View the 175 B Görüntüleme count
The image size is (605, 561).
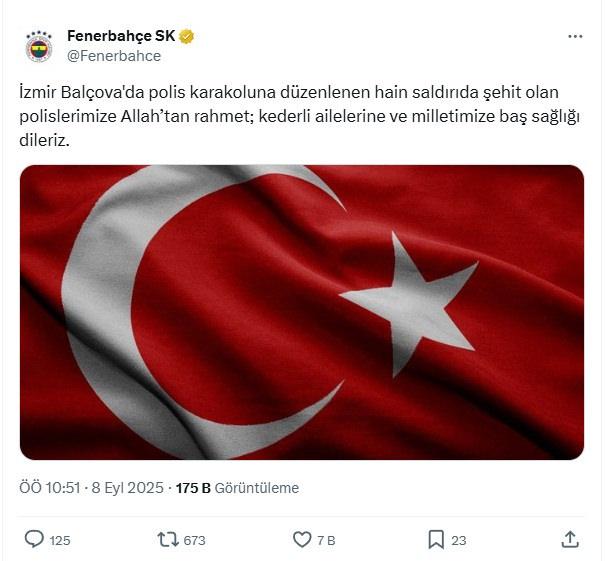tap(237, 488)
